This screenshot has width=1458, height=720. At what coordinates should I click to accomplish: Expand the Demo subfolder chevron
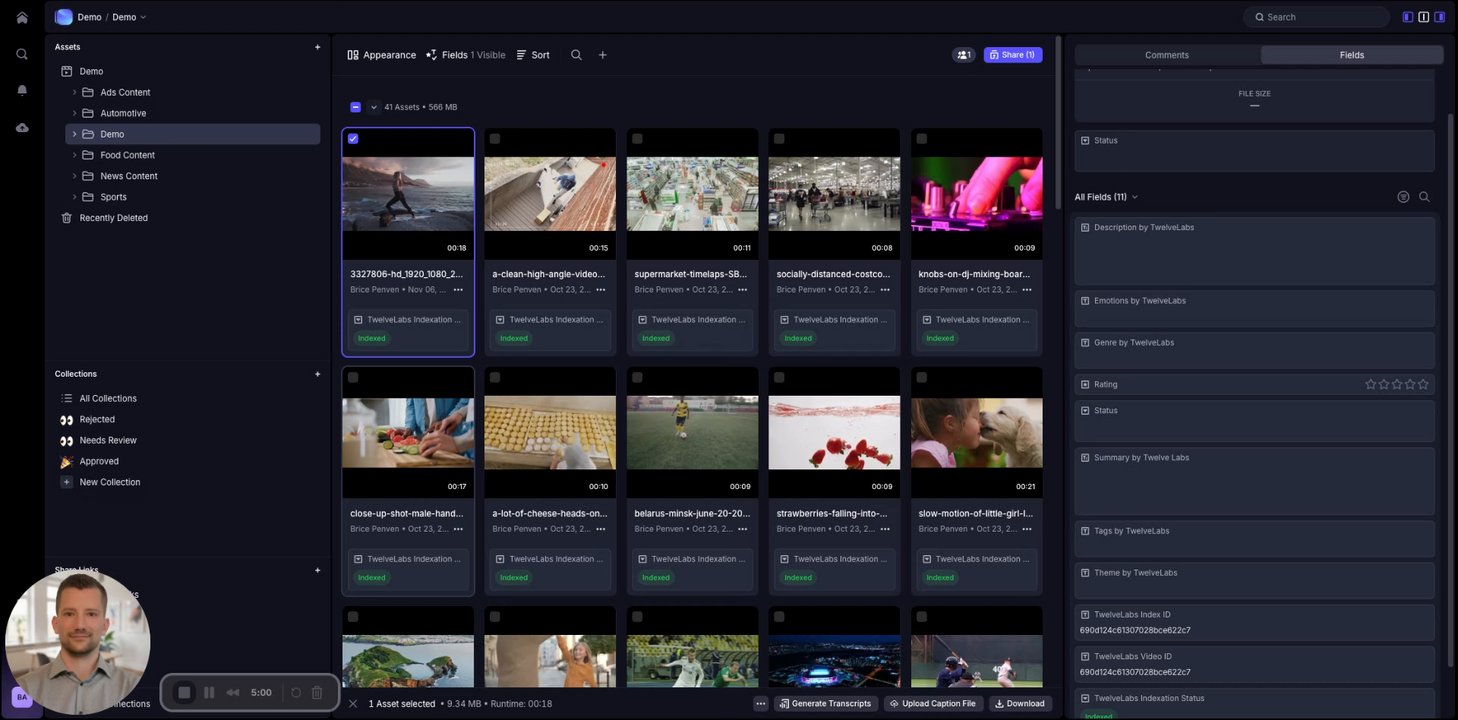(74, 134)
